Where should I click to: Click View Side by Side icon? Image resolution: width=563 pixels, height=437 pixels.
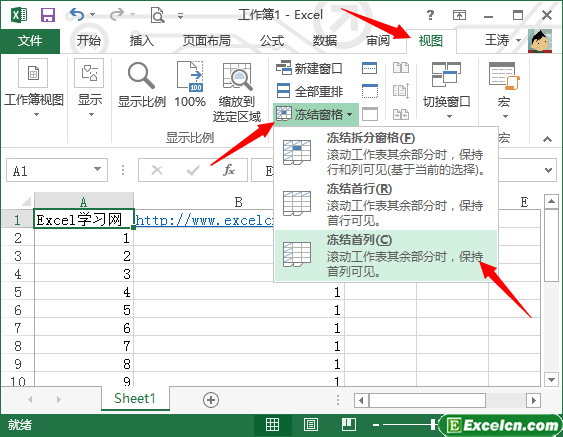pyautogui.click(x=401, y=68)
